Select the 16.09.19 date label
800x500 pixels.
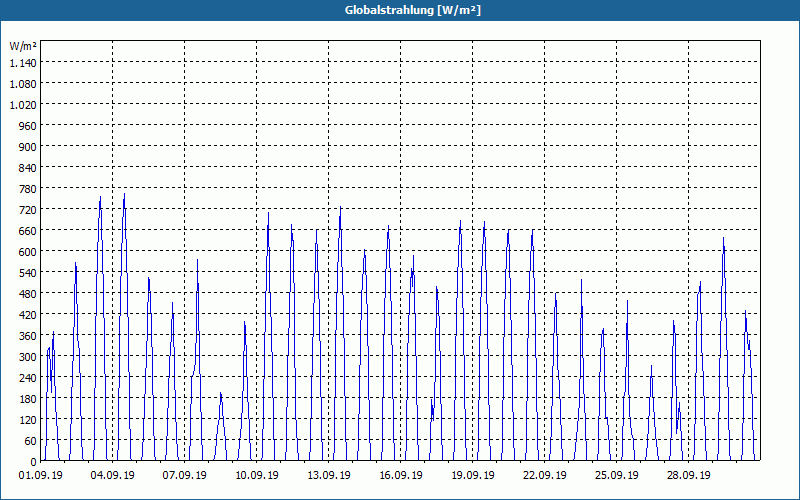pos(401,476)
